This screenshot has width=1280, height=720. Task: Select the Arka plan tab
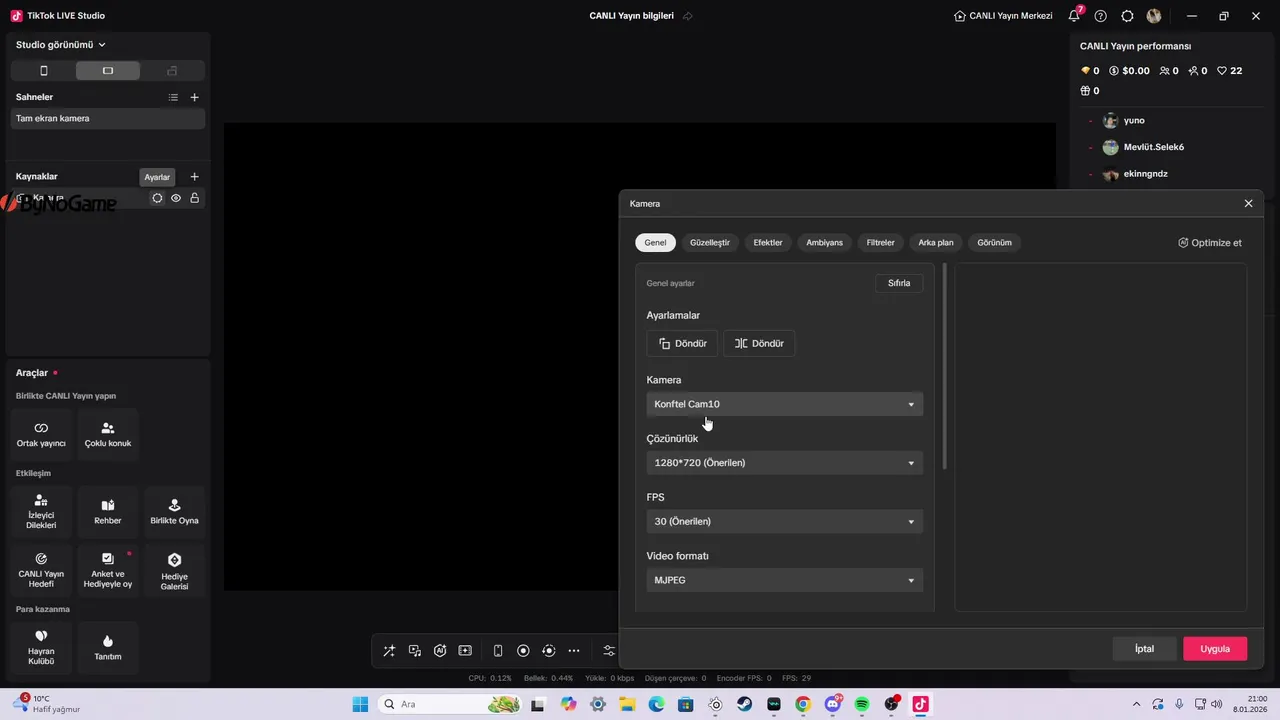point(936,243)
